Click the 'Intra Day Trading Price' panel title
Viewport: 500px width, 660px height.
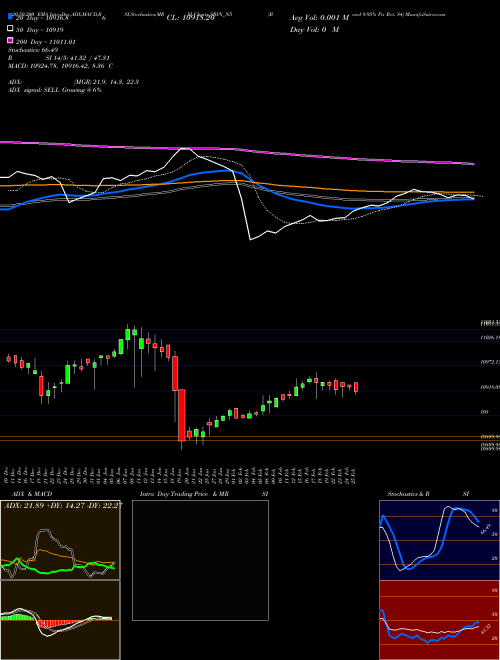click(174, 494)
